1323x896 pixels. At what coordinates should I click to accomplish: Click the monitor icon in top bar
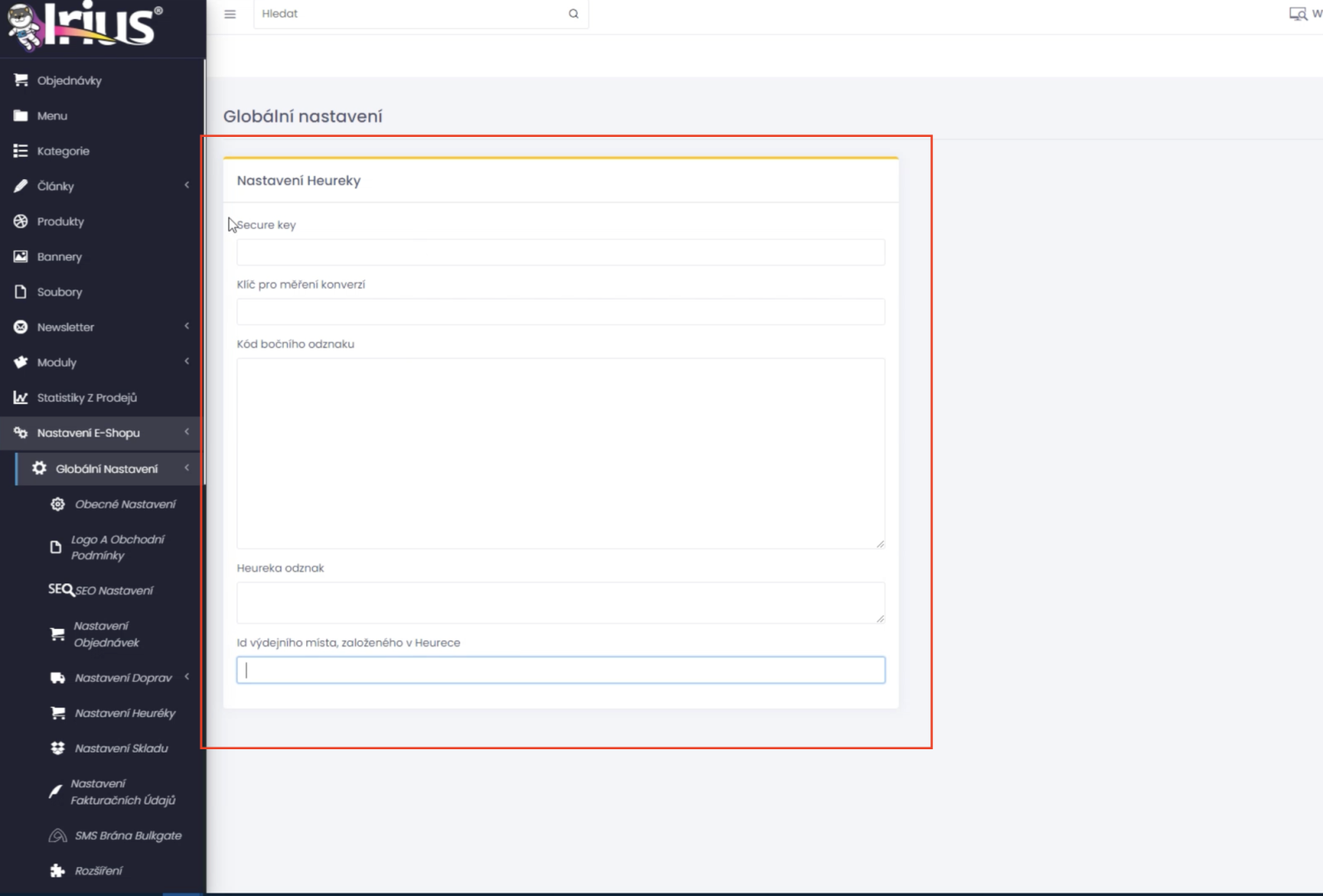click(x=1297, y=14)
